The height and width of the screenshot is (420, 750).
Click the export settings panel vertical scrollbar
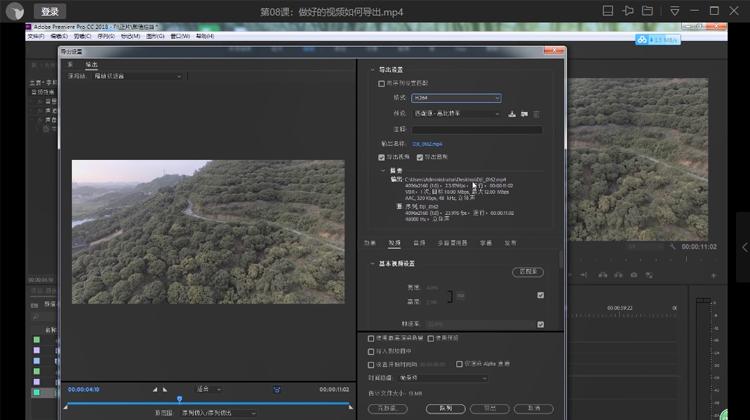pos(562,259)
